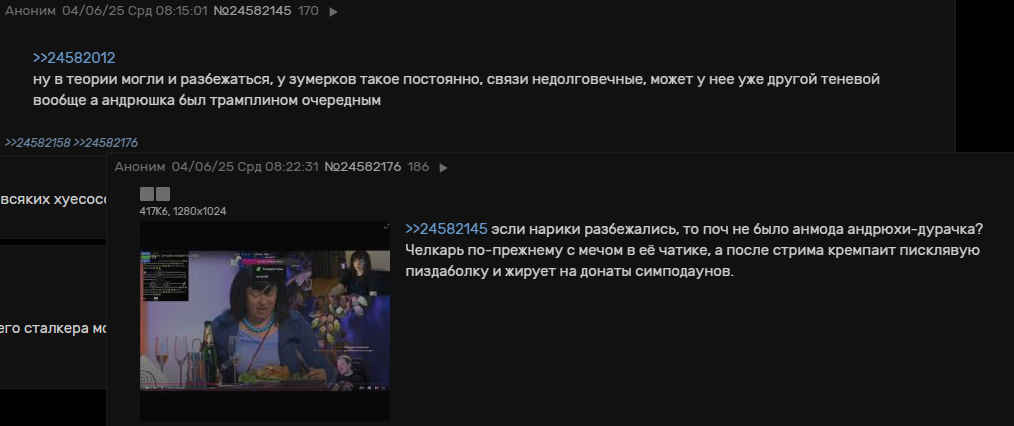
Task: Click post number №24582176 in the header
Action: click(x=363, y=167)
